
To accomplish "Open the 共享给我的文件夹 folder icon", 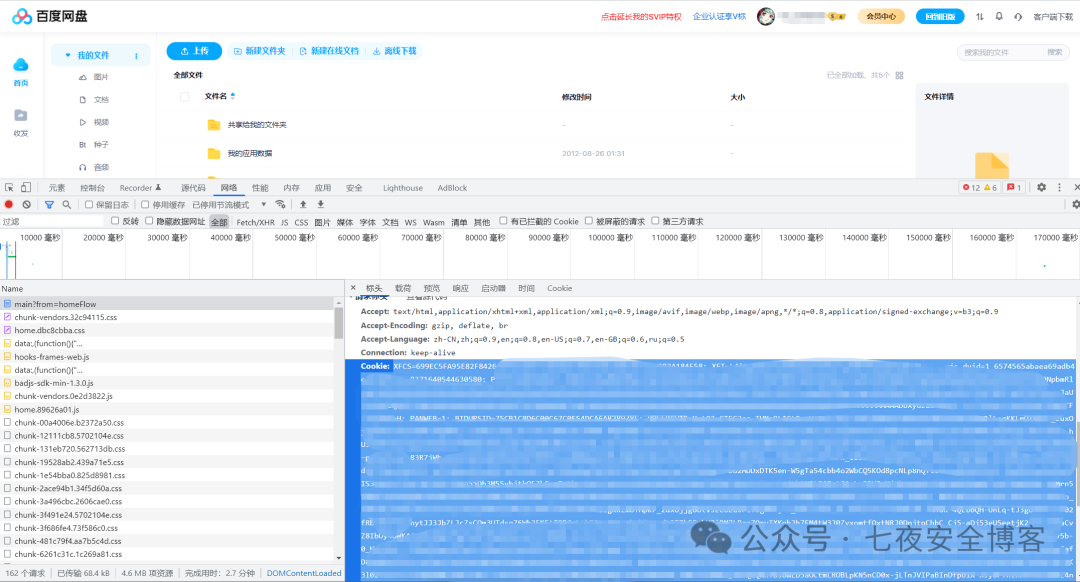I will 214,125.
